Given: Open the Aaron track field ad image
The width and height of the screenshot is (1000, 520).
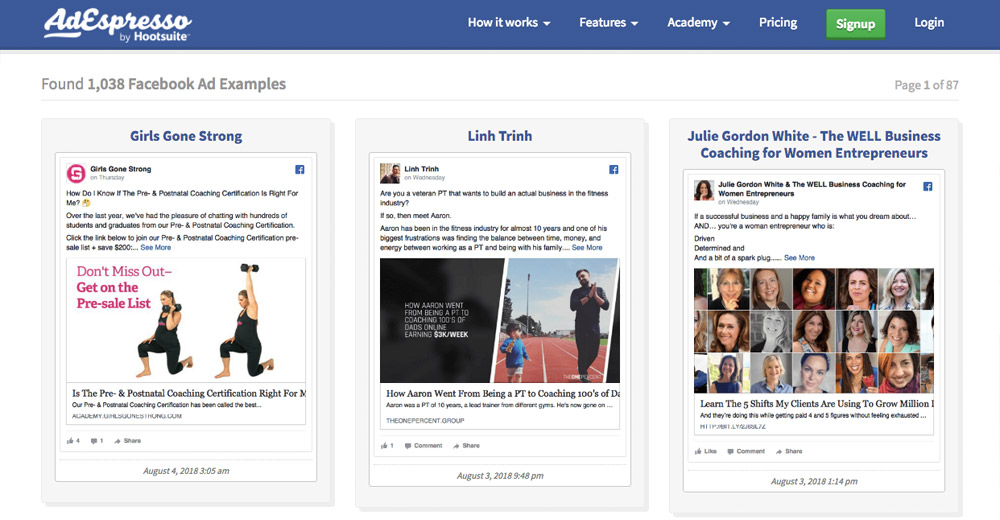Looking at the screenshot, I should 499,320.
